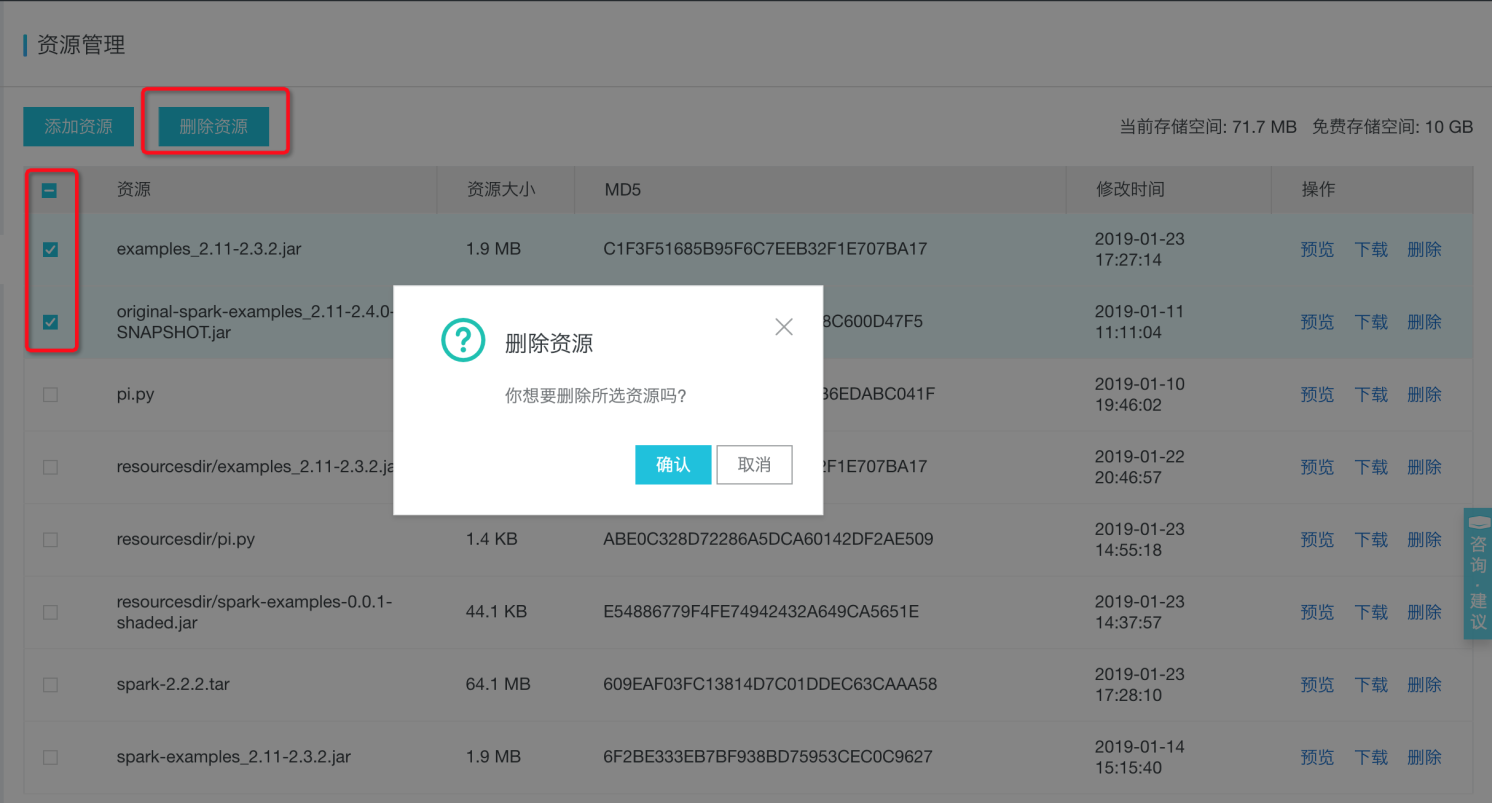Check resourcesdir/spark-examples-0.0.1-shaded.jar checkbox

pyautogui.click(x=50, y=612)
